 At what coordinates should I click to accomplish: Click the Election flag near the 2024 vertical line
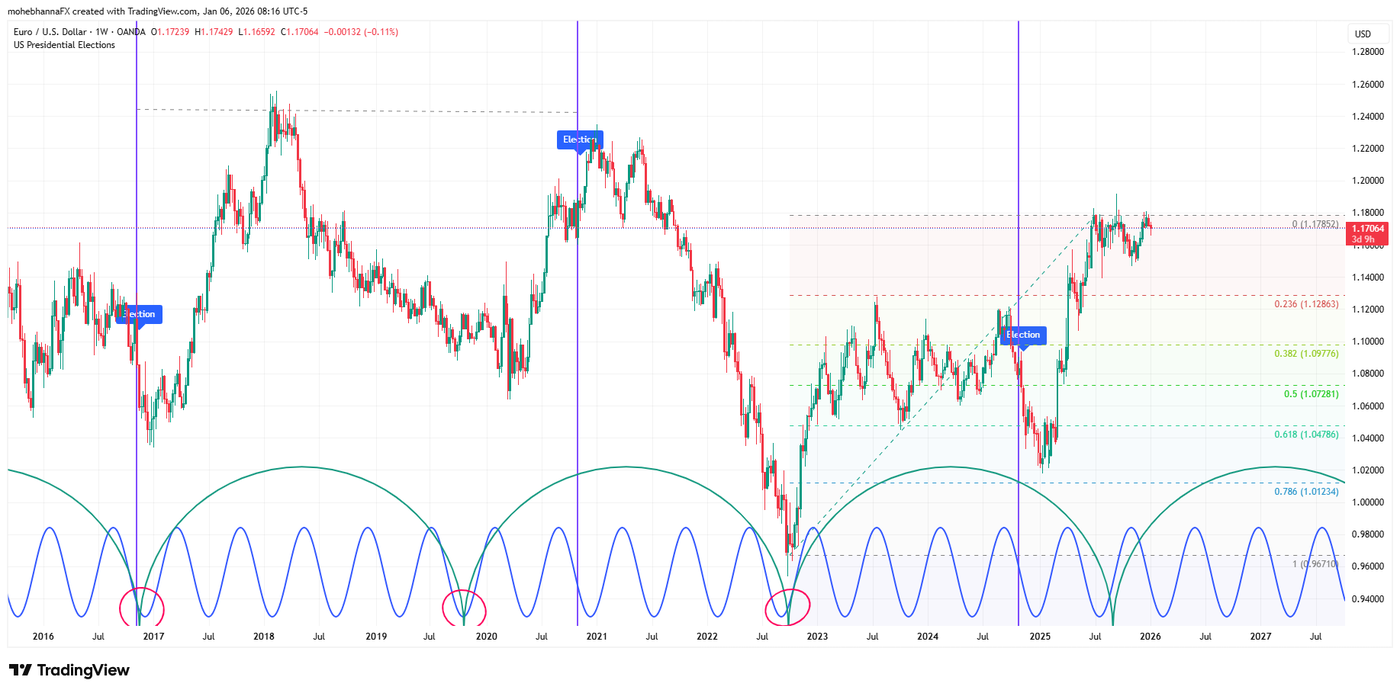(x=1022, y=334)
